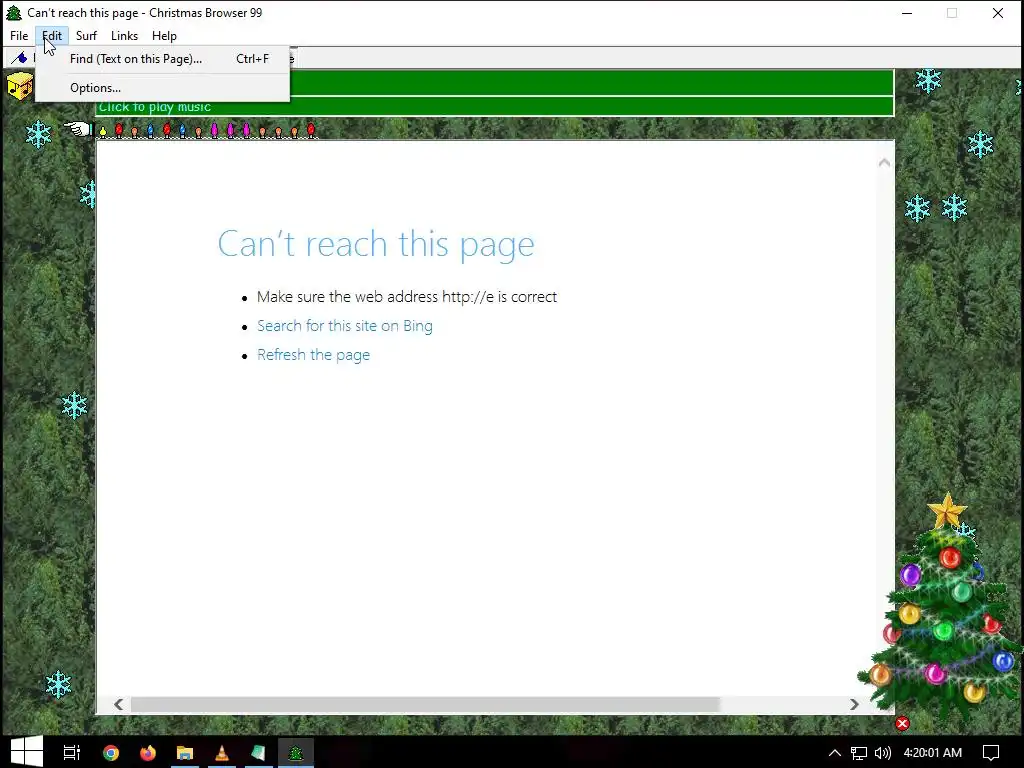
Task: Click the music box icon
Action: pyautogui.click(x=20, y=86)
